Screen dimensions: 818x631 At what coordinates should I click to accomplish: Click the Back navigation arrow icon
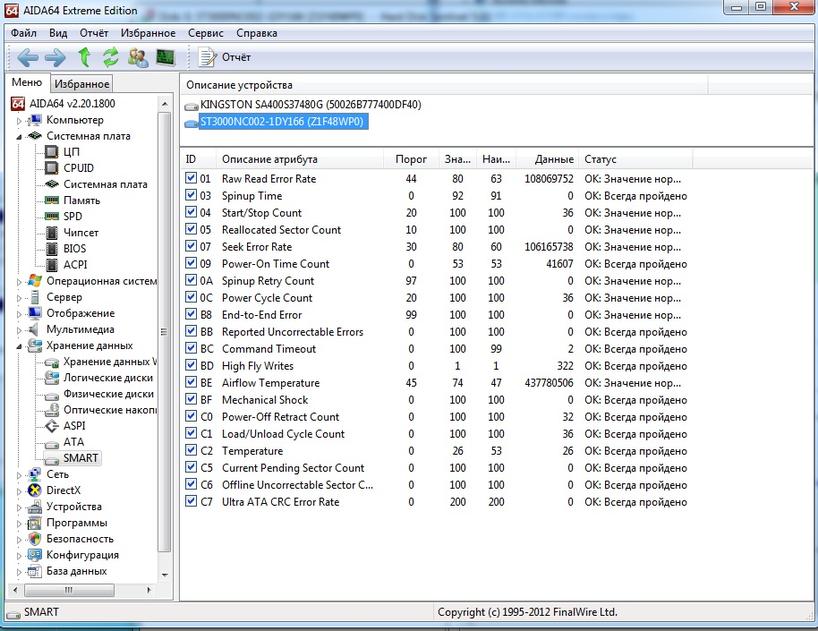tap(28, 57)
